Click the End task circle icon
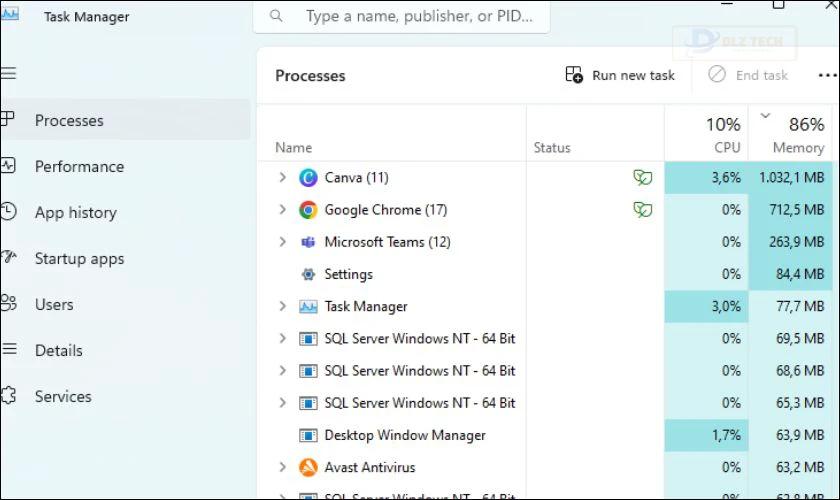The image size is (840, 500). [x=717, y=74]
